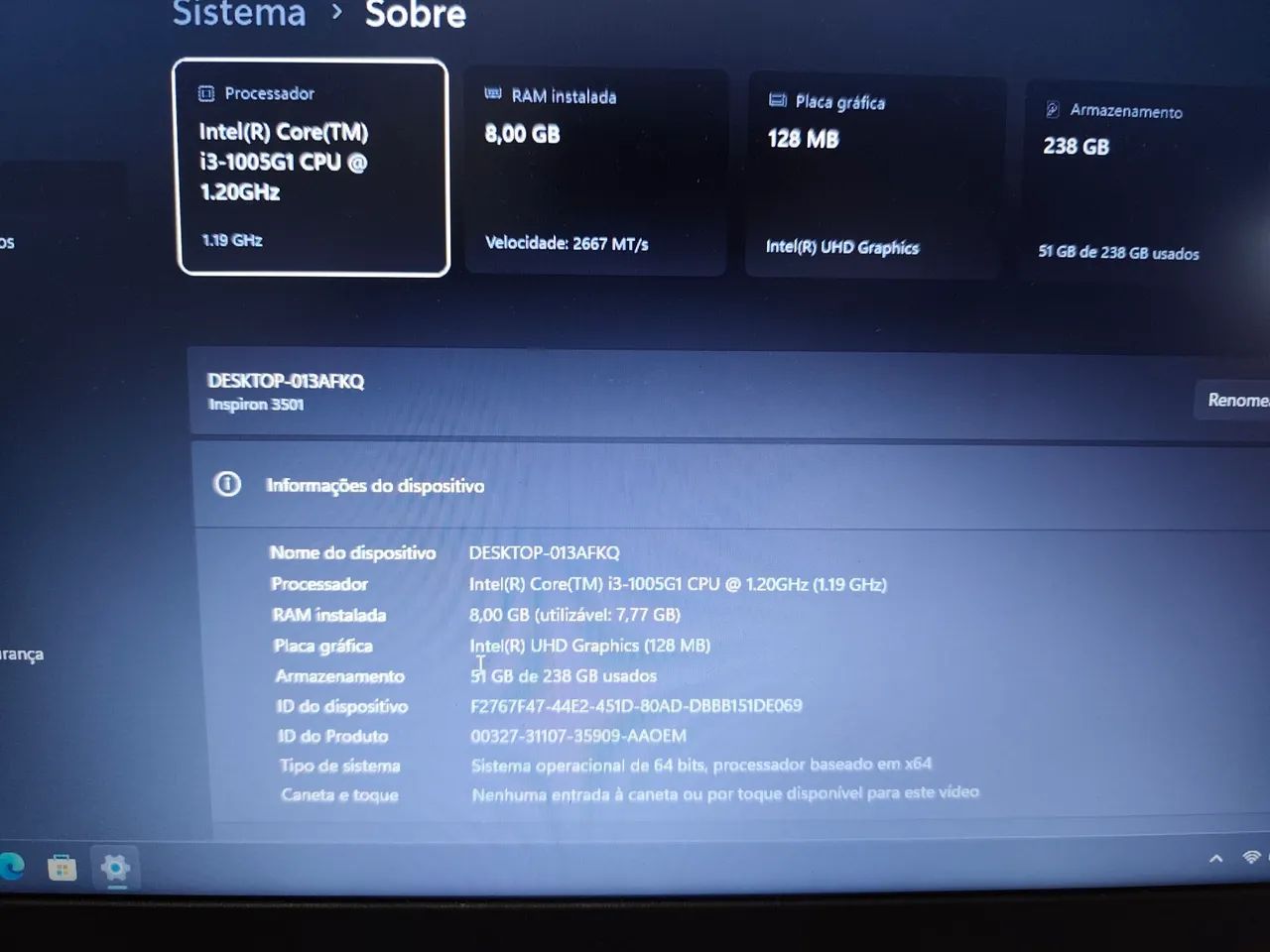Collapse the Informações do dispositivo section header
This screenshot has height=952, width=1270.
pos(731,485)
